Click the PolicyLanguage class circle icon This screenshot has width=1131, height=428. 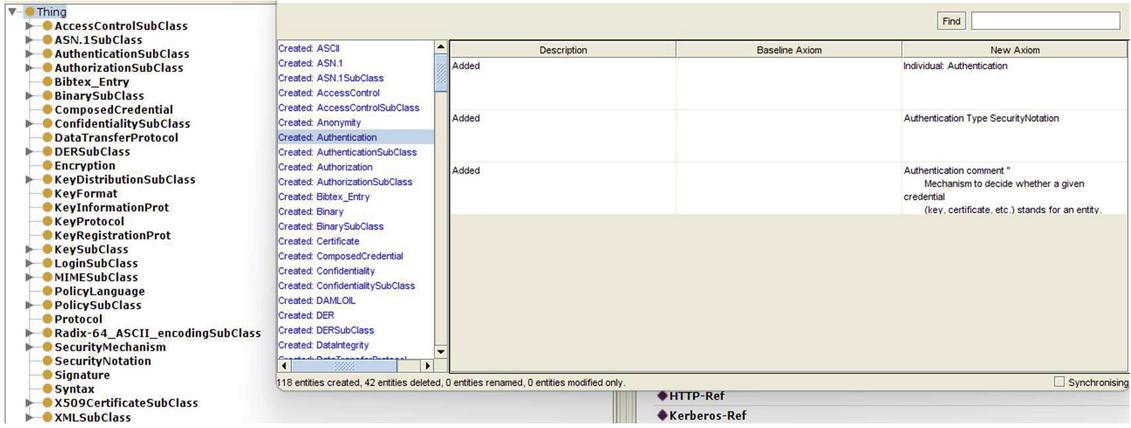pyautogui.click(x=46, y=291)
